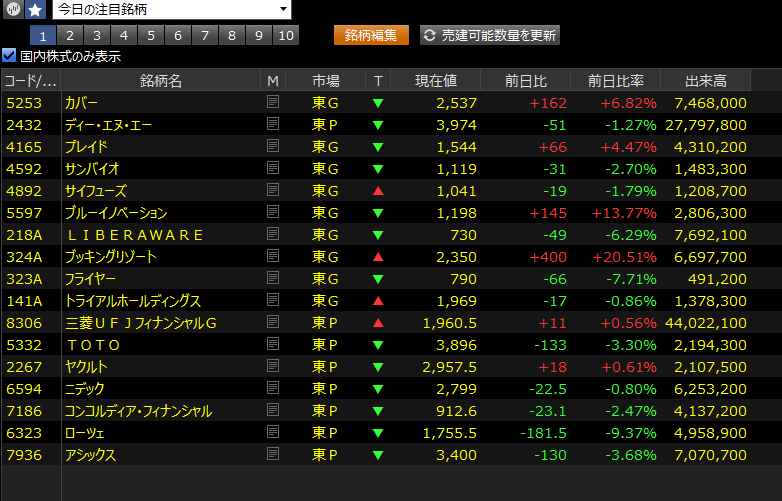Select watchlist page tab 1
The image size is (782, 501).
coord(43,35)
